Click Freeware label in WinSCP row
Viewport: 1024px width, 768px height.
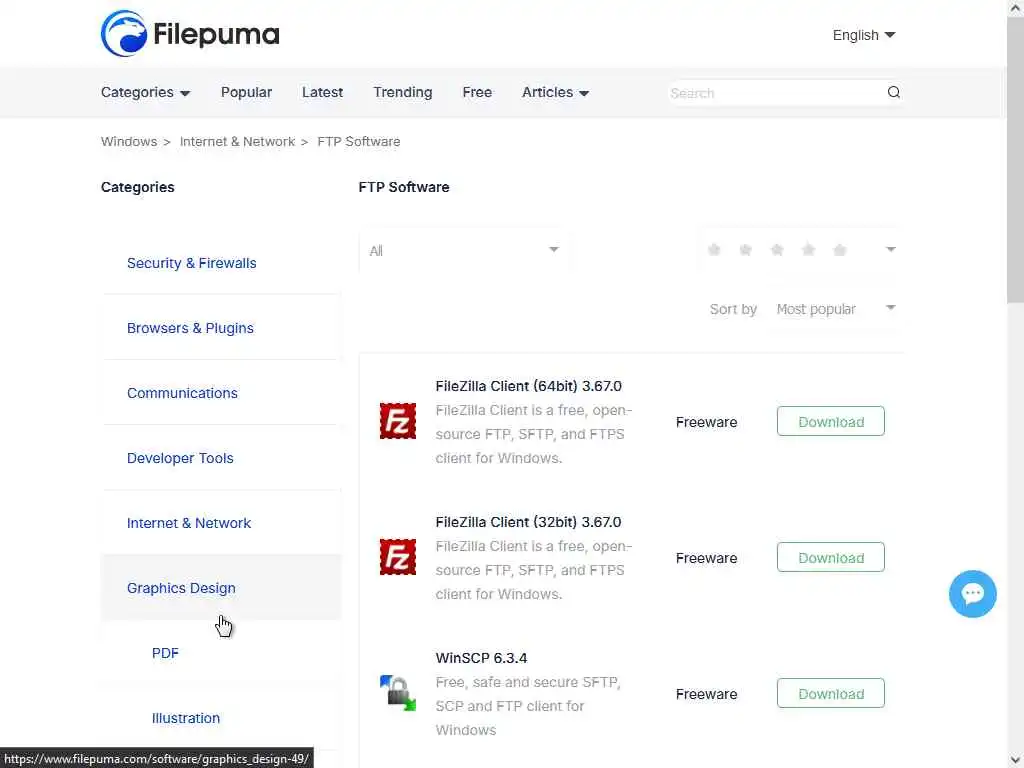706,694
